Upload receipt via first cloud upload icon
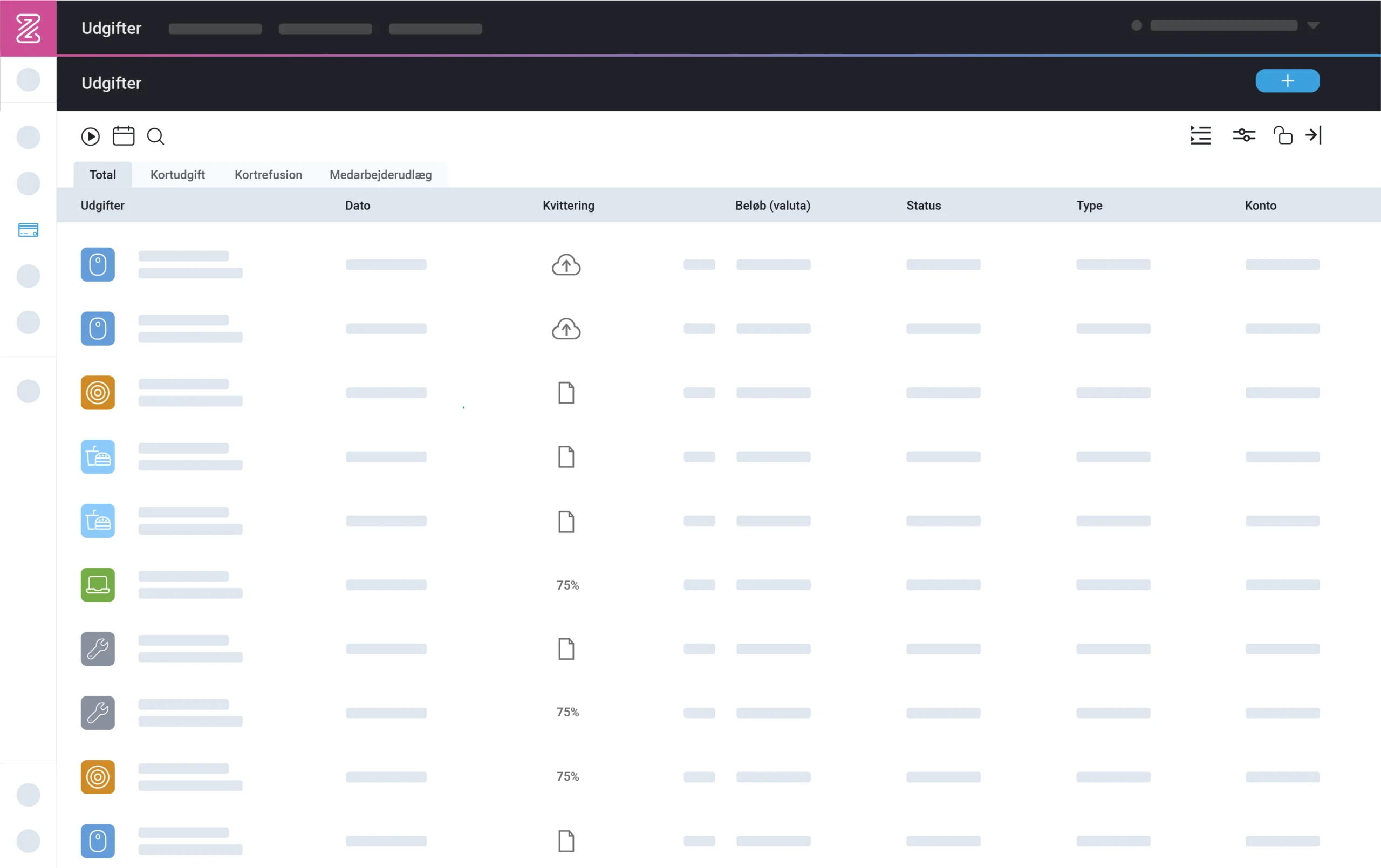Screen dimensions: 1381x868 click(x=566, y=264)
